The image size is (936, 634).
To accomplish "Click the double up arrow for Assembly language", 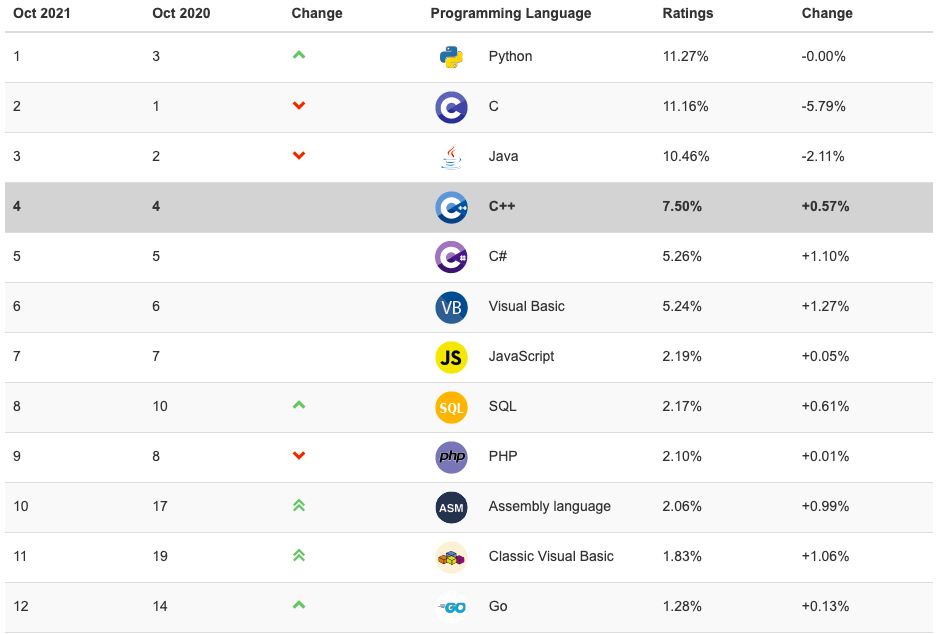I will click(x=298, y=506).
